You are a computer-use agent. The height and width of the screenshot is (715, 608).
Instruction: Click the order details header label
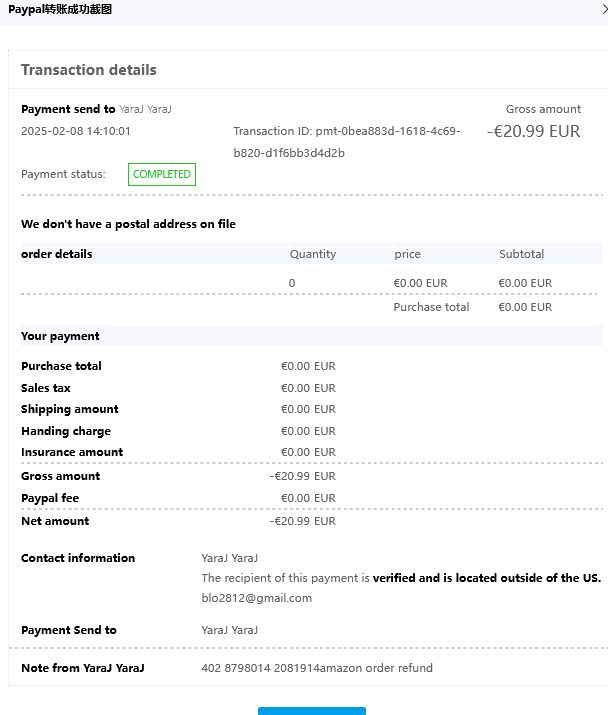[56, 254]
